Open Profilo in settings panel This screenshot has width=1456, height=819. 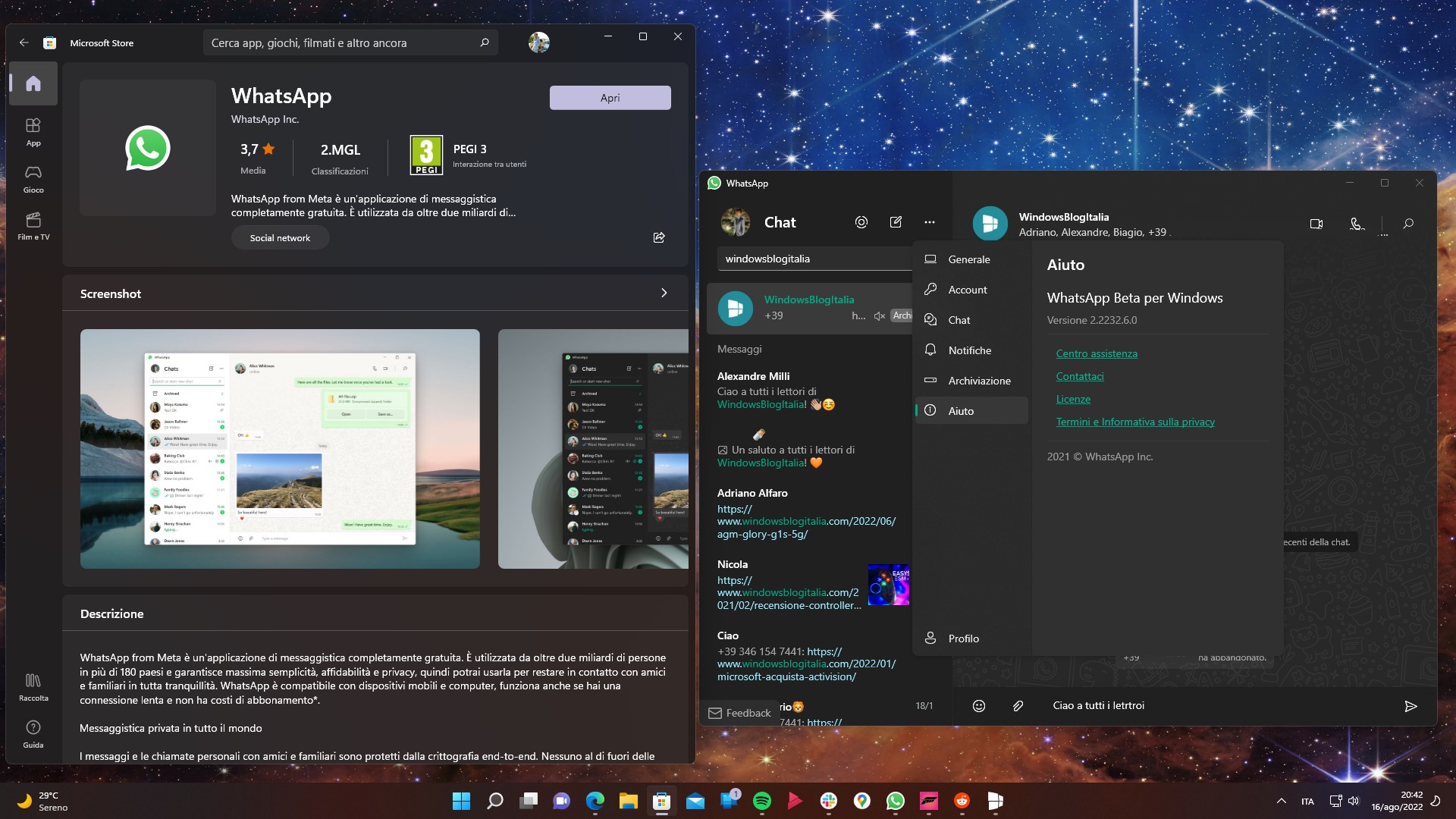point(971,639)
